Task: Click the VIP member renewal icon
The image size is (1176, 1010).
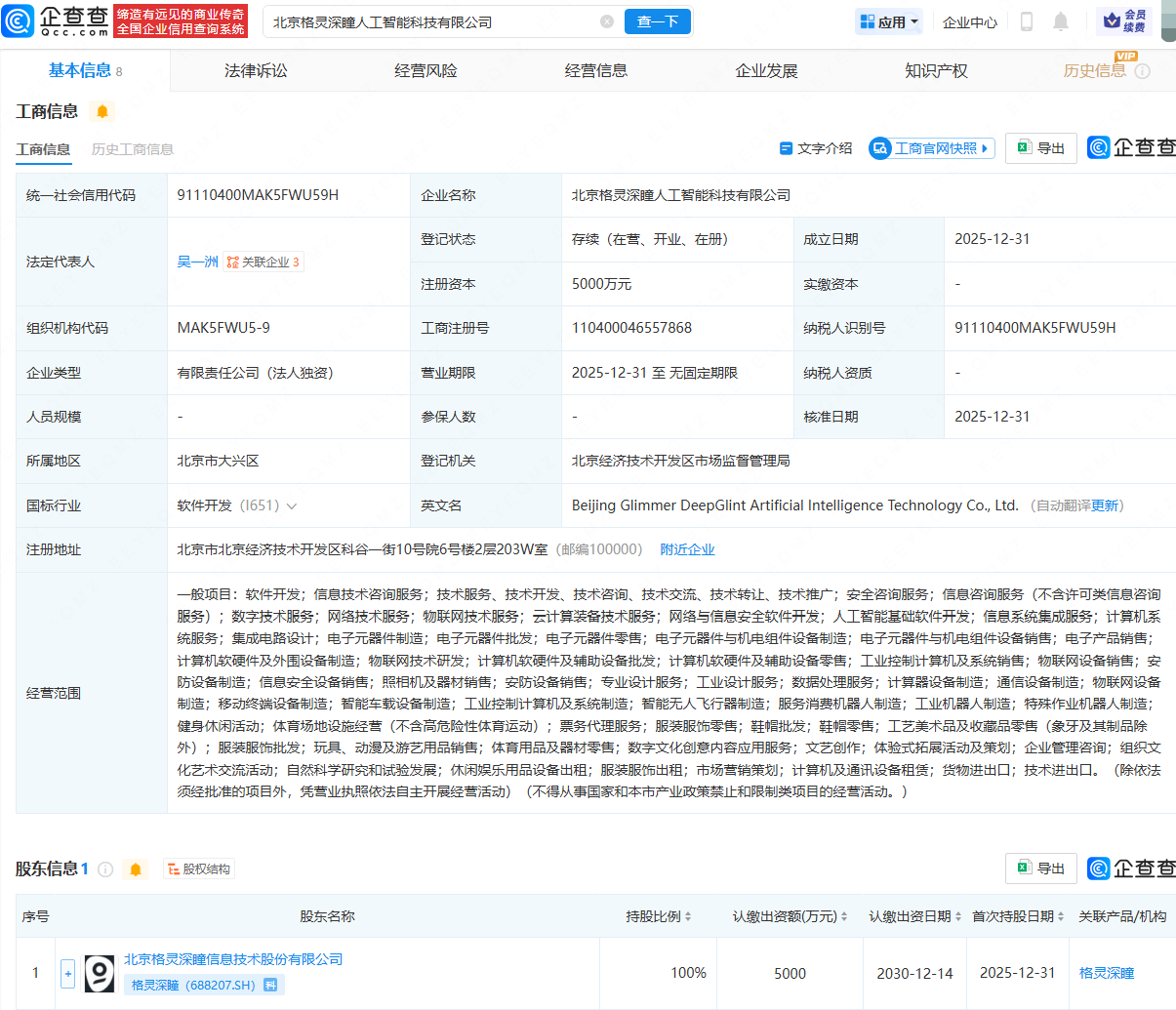Action: click(x=1124, y=20)
